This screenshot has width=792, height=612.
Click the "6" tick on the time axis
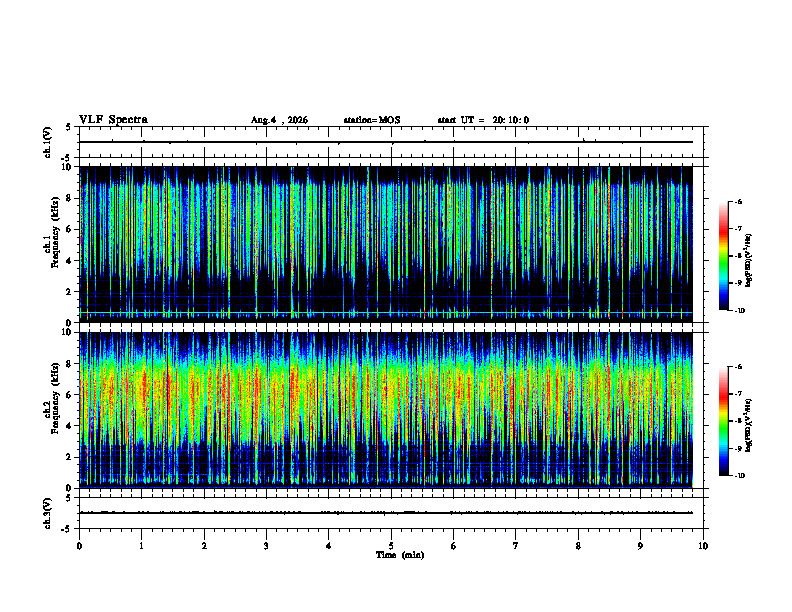pos(453,546)
